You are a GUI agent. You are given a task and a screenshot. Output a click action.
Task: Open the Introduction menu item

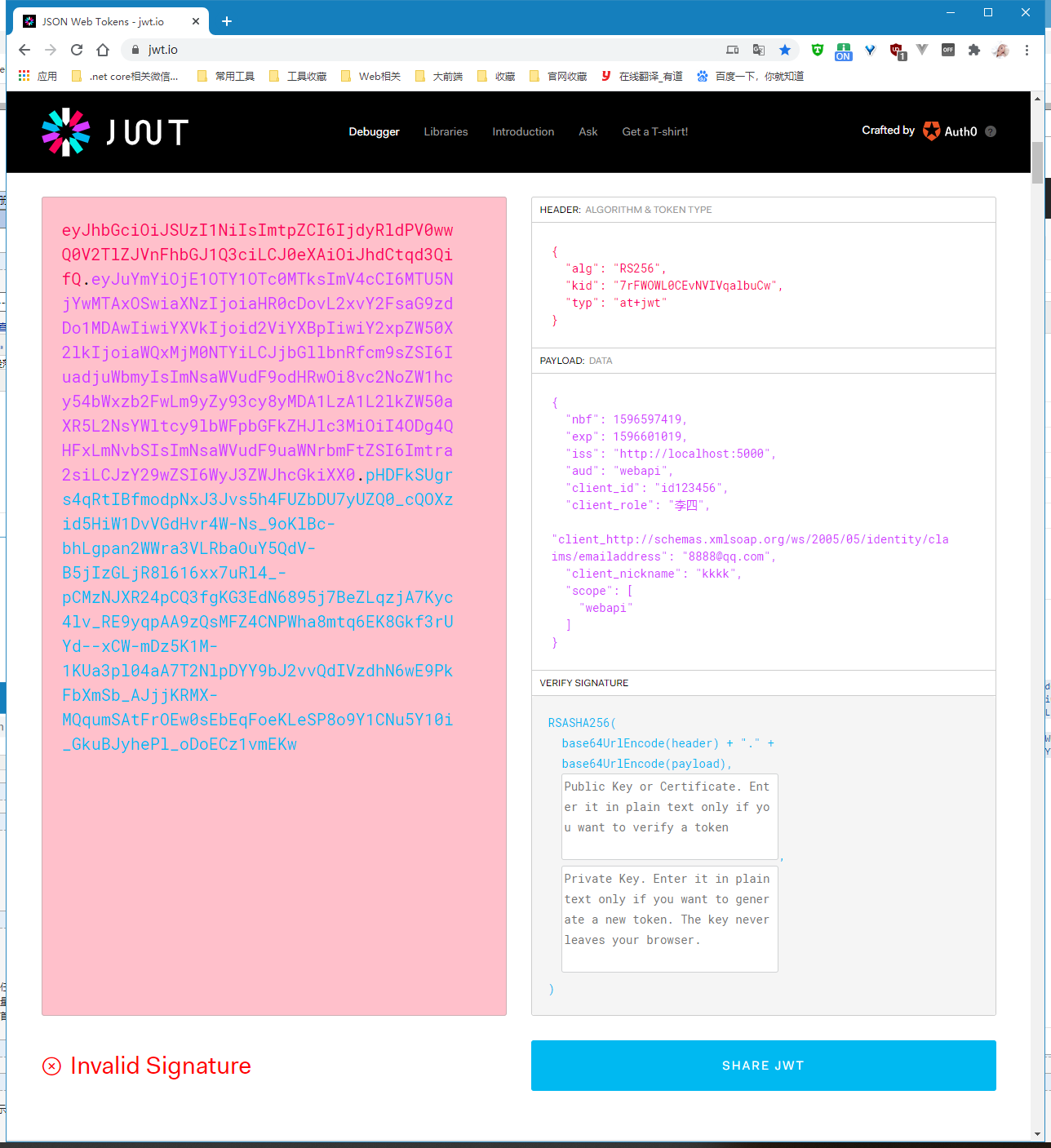tap(523, 131)
